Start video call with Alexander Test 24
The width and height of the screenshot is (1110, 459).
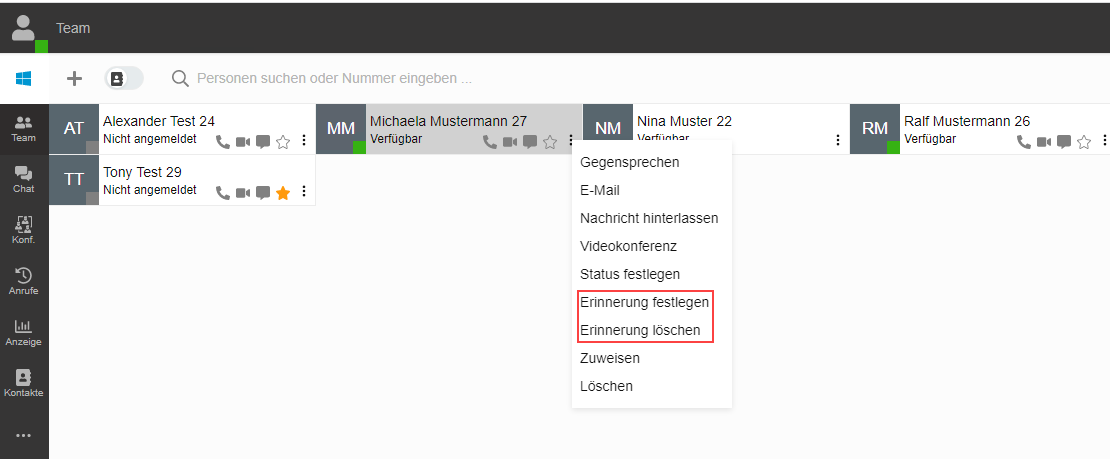tap(243, 142)
